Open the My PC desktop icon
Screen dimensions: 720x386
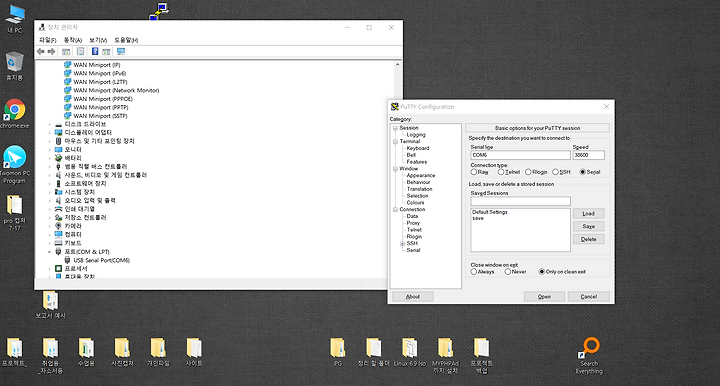(15, 19)
